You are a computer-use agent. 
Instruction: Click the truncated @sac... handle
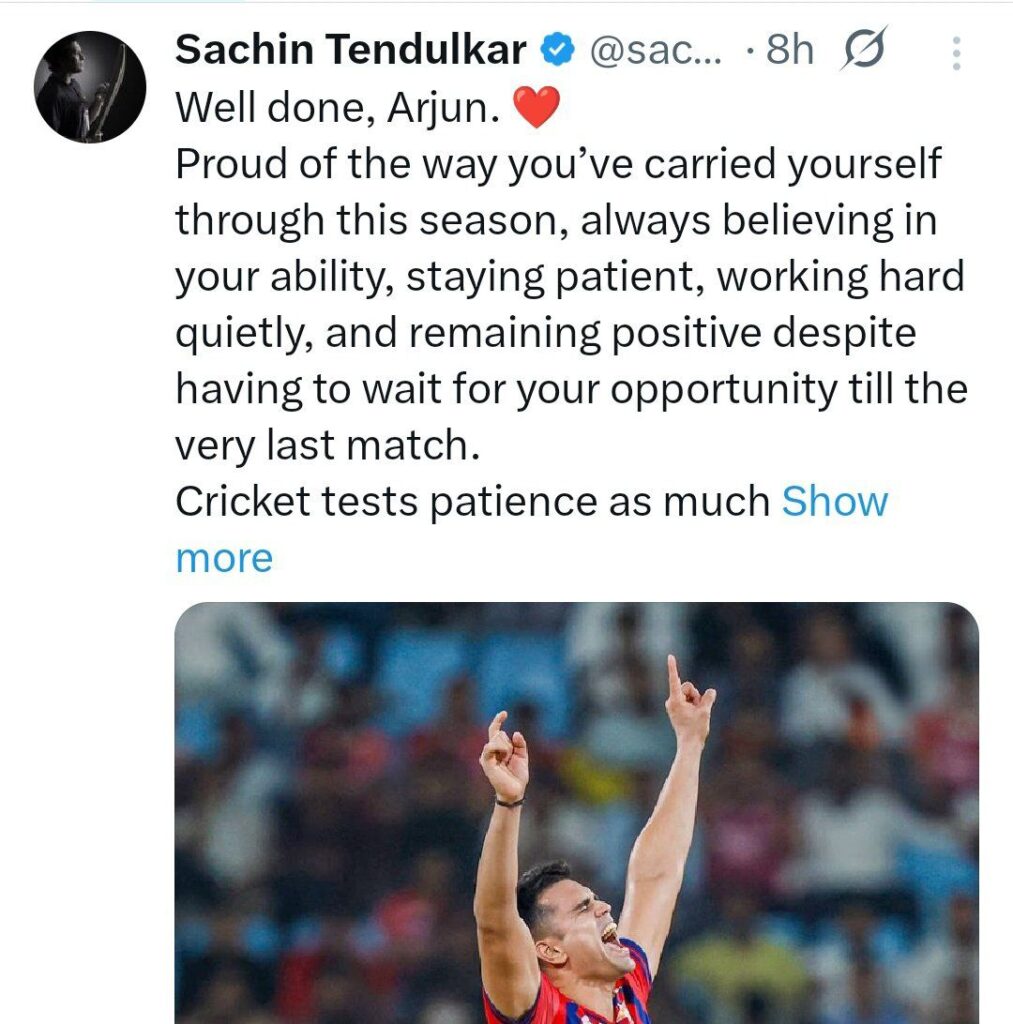tap(656, 50)
